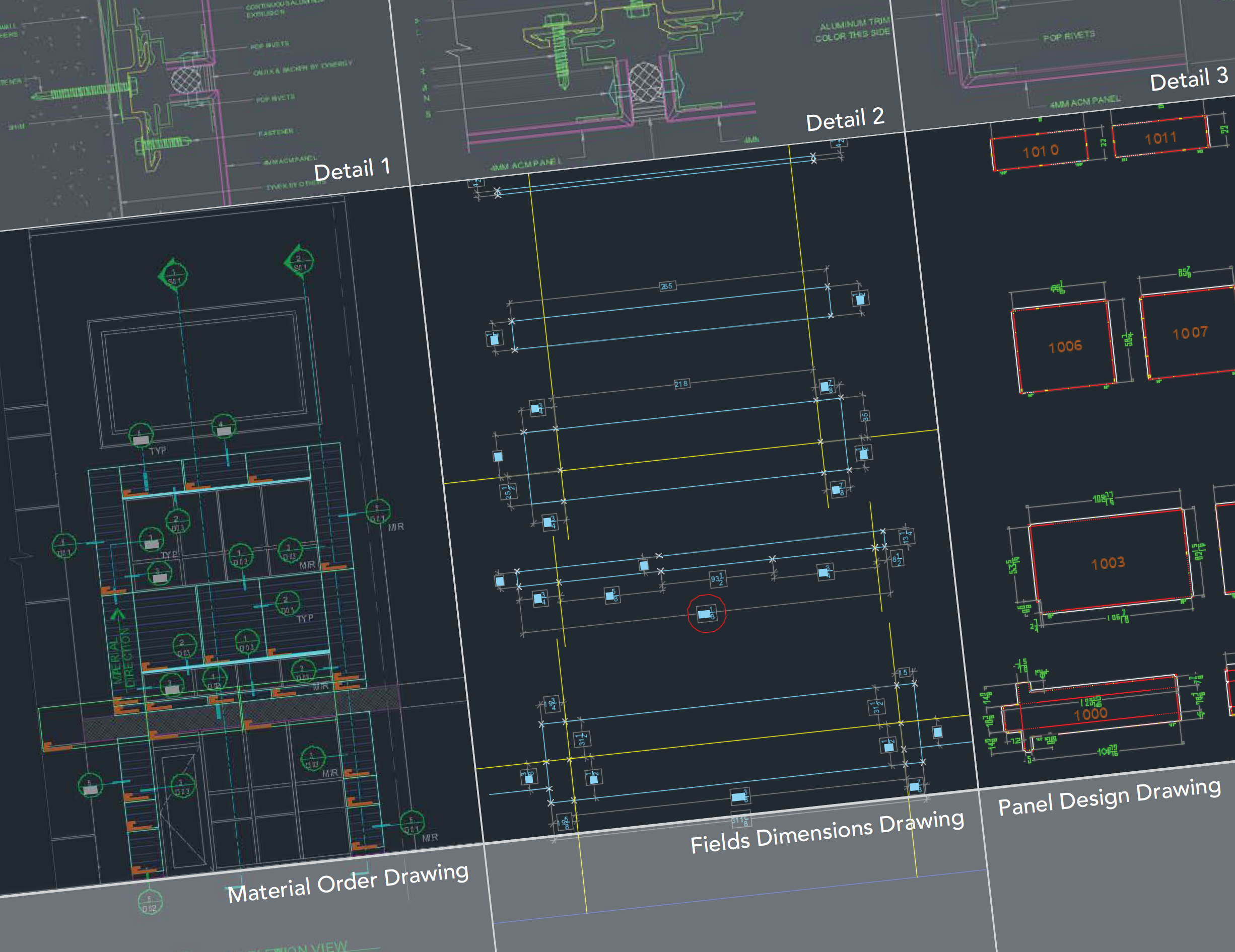The width and height of the screenshot is (1235, 952).
Task: Select panel 1000 outline
Action: tap(1090, 713)
